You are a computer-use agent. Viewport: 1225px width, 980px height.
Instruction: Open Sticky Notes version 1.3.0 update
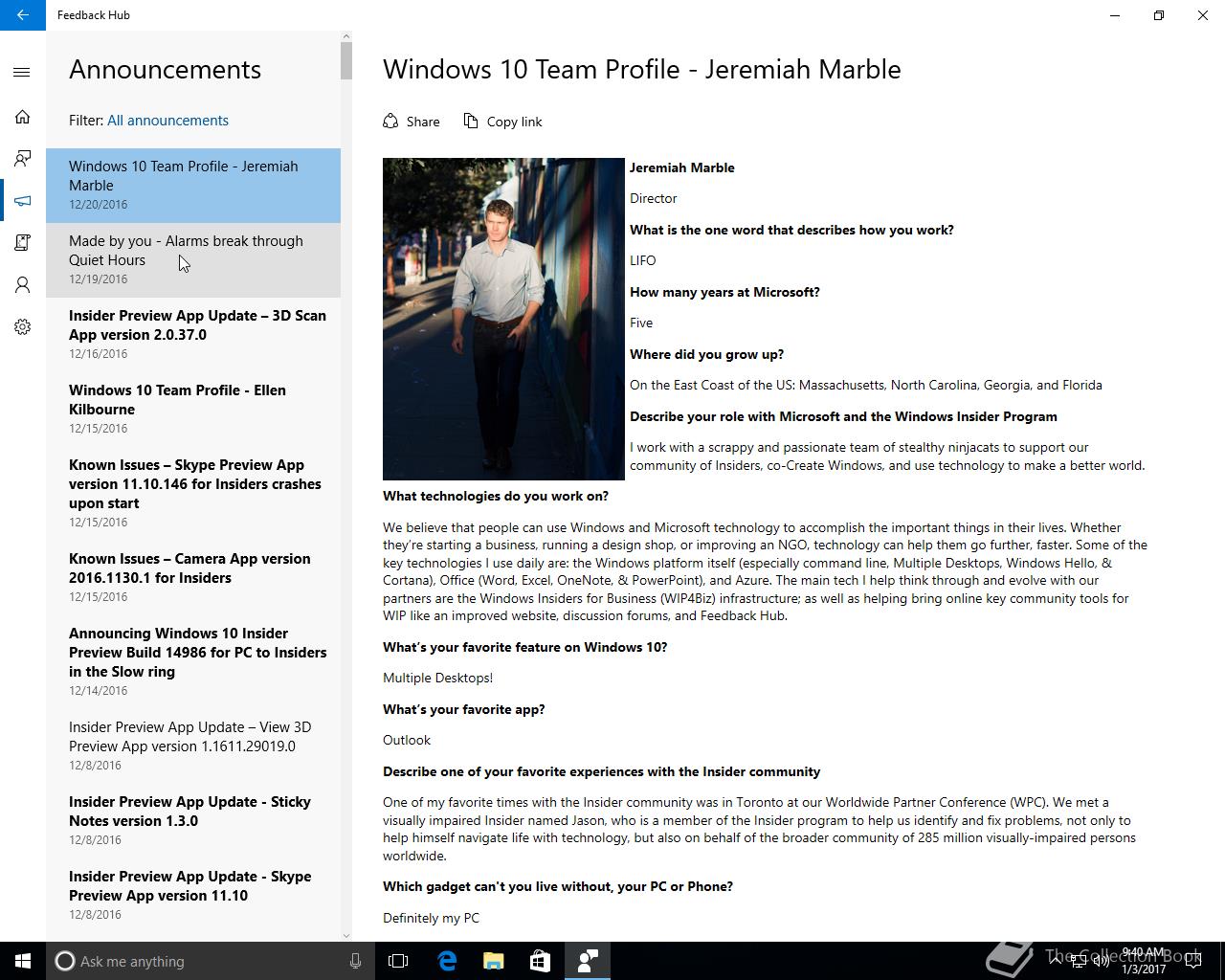tap(193, 821)
